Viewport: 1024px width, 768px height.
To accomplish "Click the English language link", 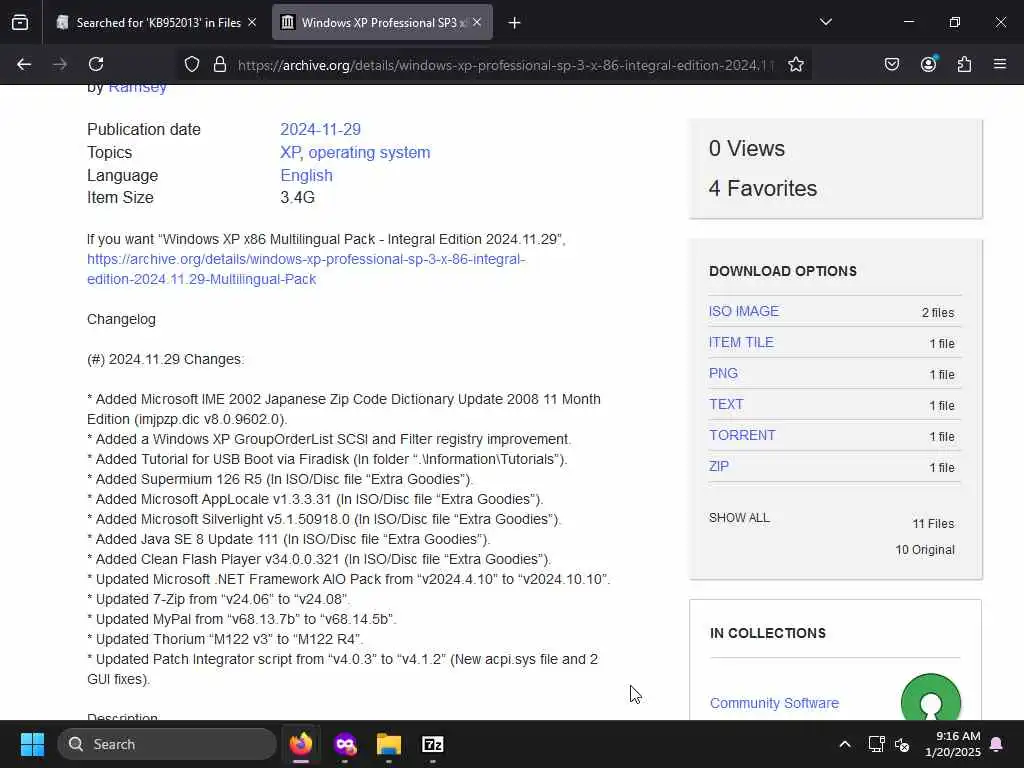I will tap(306, 175).
